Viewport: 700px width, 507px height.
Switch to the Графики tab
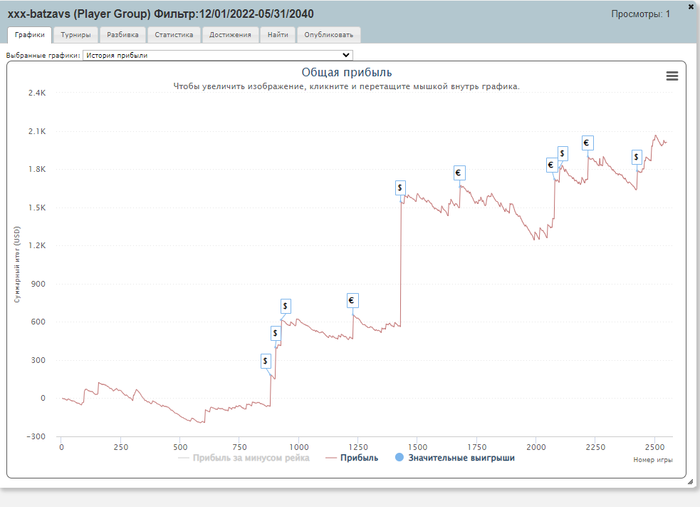point(29,35)
